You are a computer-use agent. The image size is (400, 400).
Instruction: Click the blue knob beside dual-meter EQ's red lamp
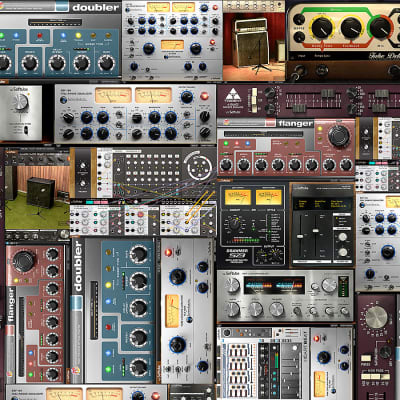tap(187, 97)
